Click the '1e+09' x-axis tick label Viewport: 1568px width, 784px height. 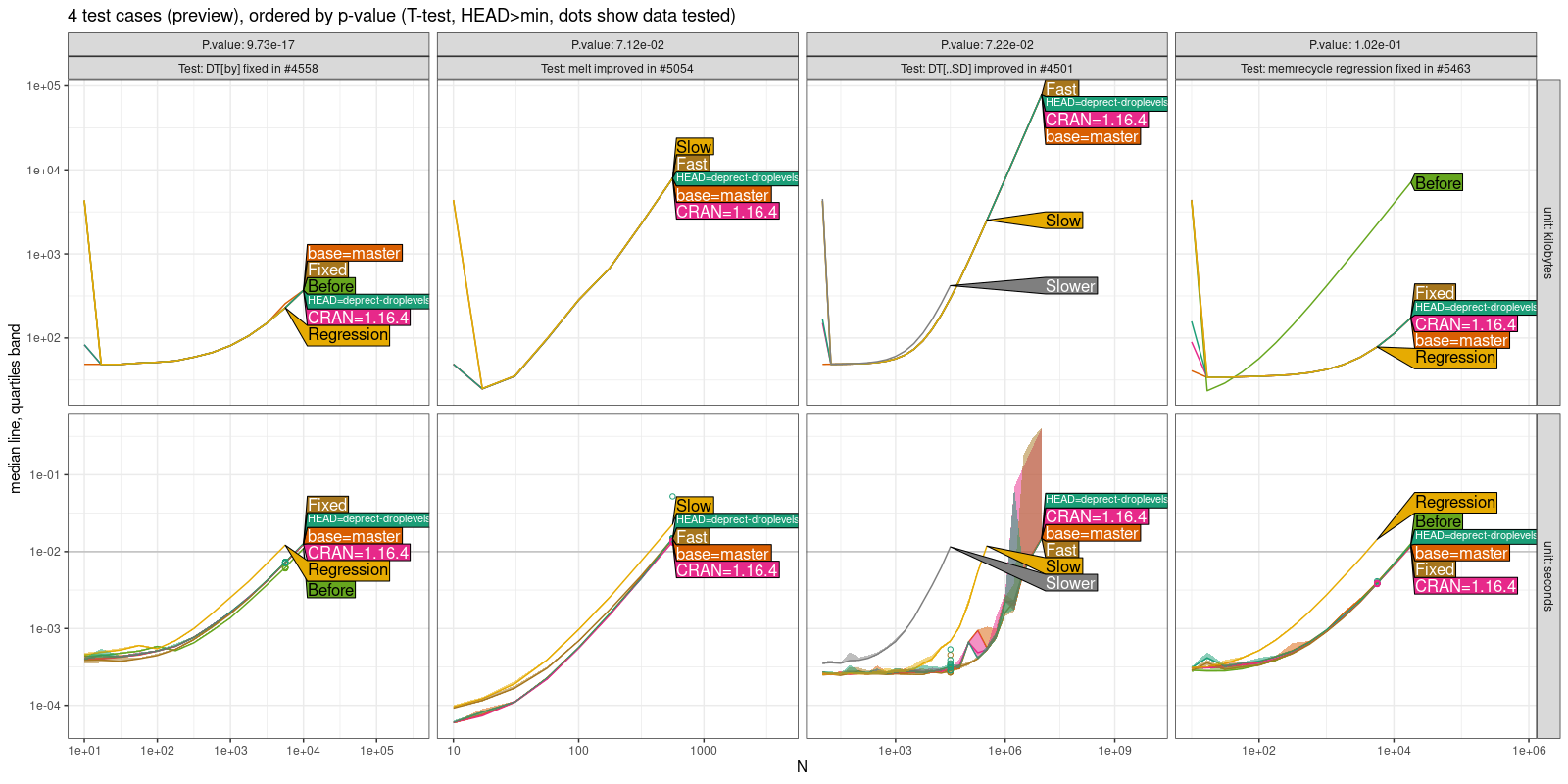tap(1114, 751)
